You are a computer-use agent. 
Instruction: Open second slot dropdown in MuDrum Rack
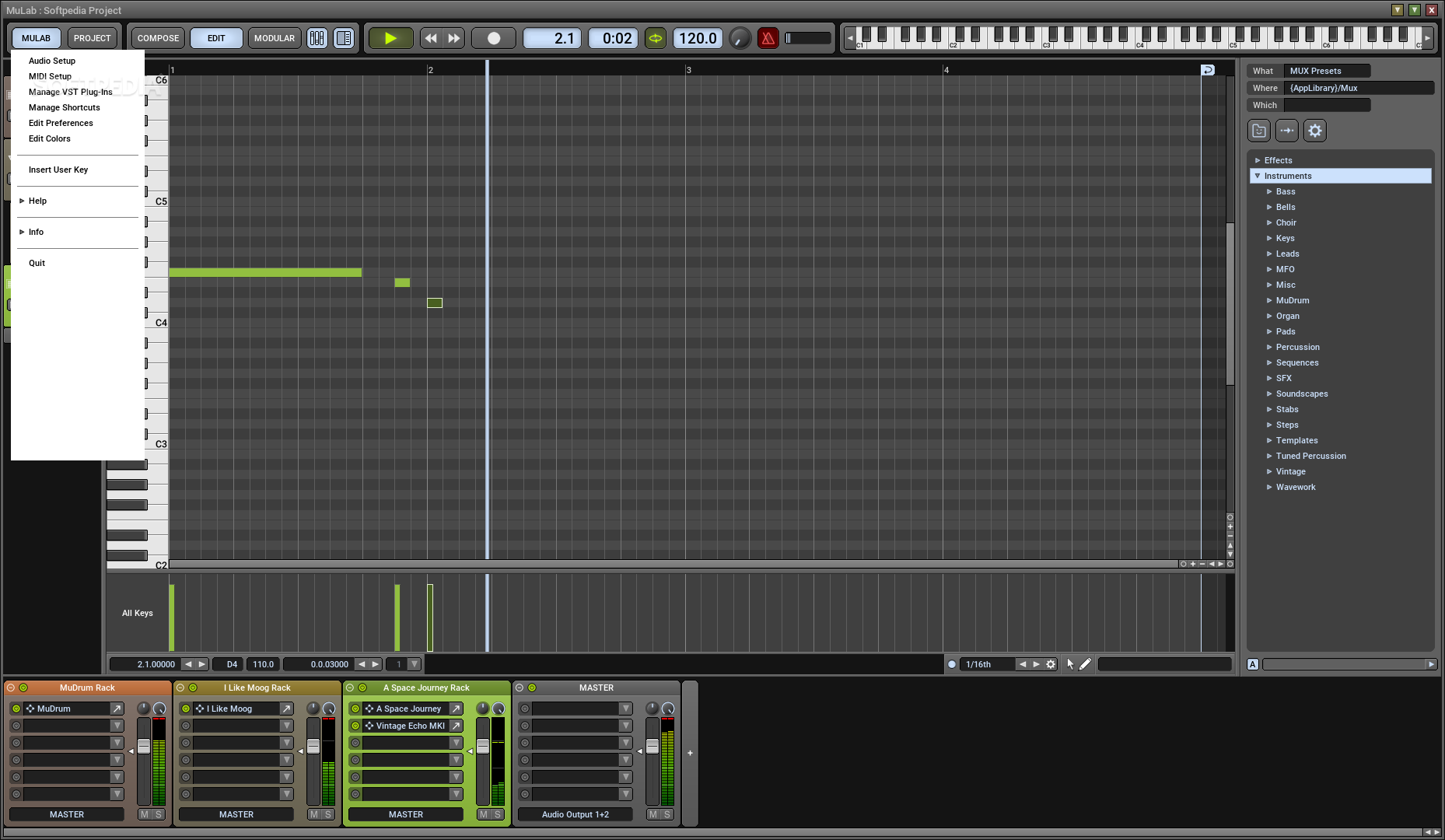(117, 726)
